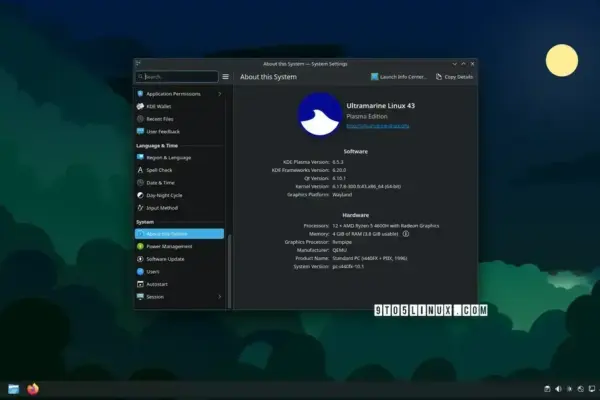600x400 pixels.
Task: Open the volume tray icon
Action: [x=558, y=389]
